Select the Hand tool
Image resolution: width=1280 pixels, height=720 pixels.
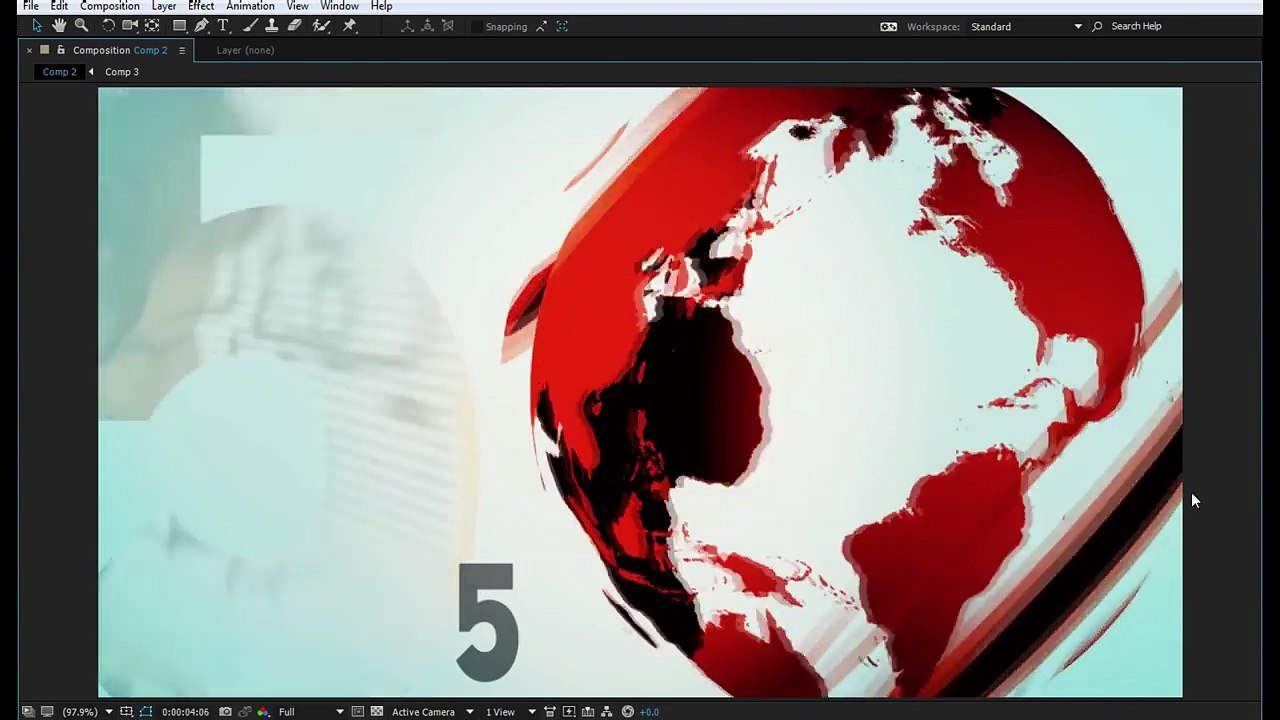(x=59, y=26)
